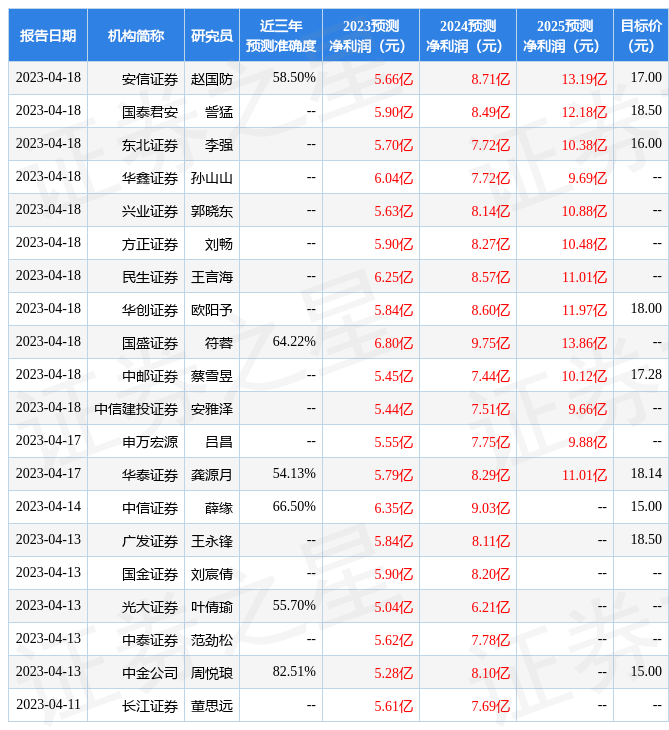This screenshot has height=730, width=669.
Task: Click the 机构简称 column header
Action: tap(136, 36)
